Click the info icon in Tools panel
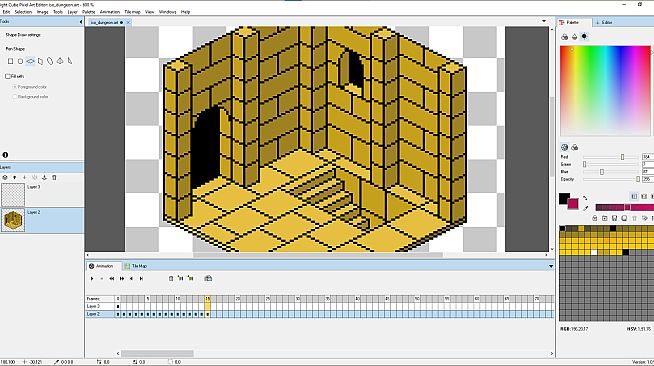Image resolution: width=654 pixels, height=366 pixels. tap(5, 155)
